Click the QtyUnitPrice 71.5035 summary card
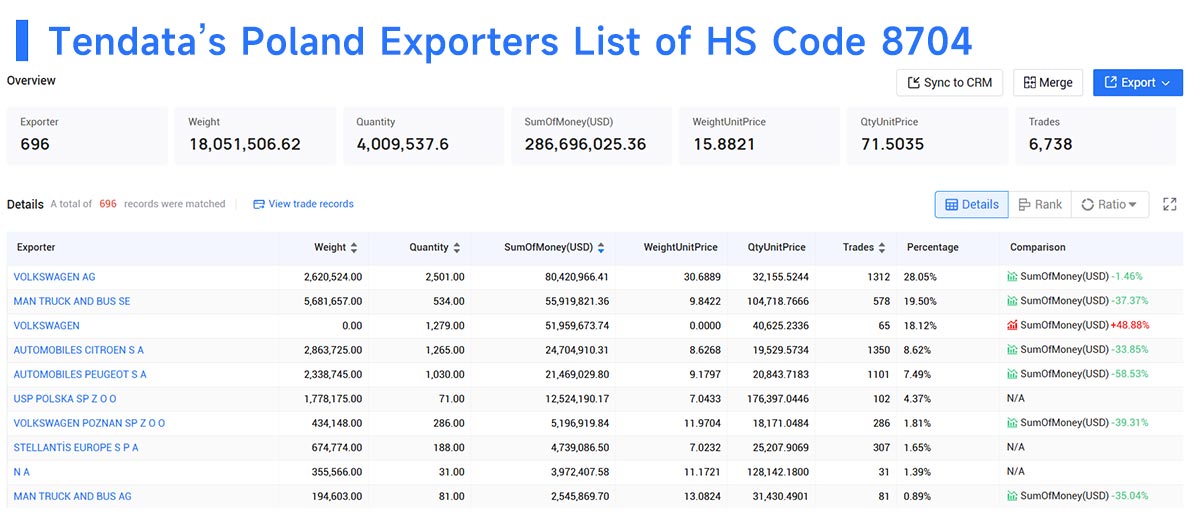The height and width of the screenshot is (516, 1190). click(x=927, y=136)
